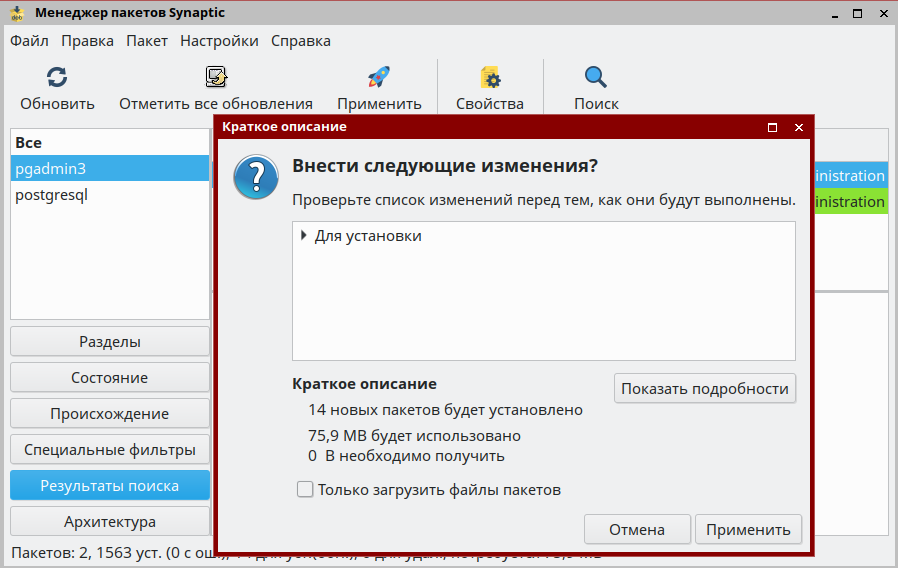Click the blue highlighted package row
This screenshot has width=898, height=568.
click(850, 175)
